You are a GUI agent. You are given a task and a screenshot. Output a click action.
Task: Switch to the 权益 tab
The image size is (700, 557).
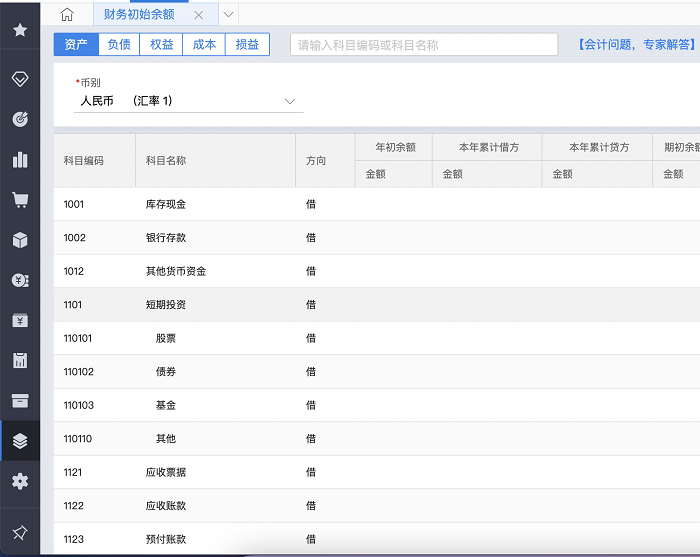click(x=162, y=45)
